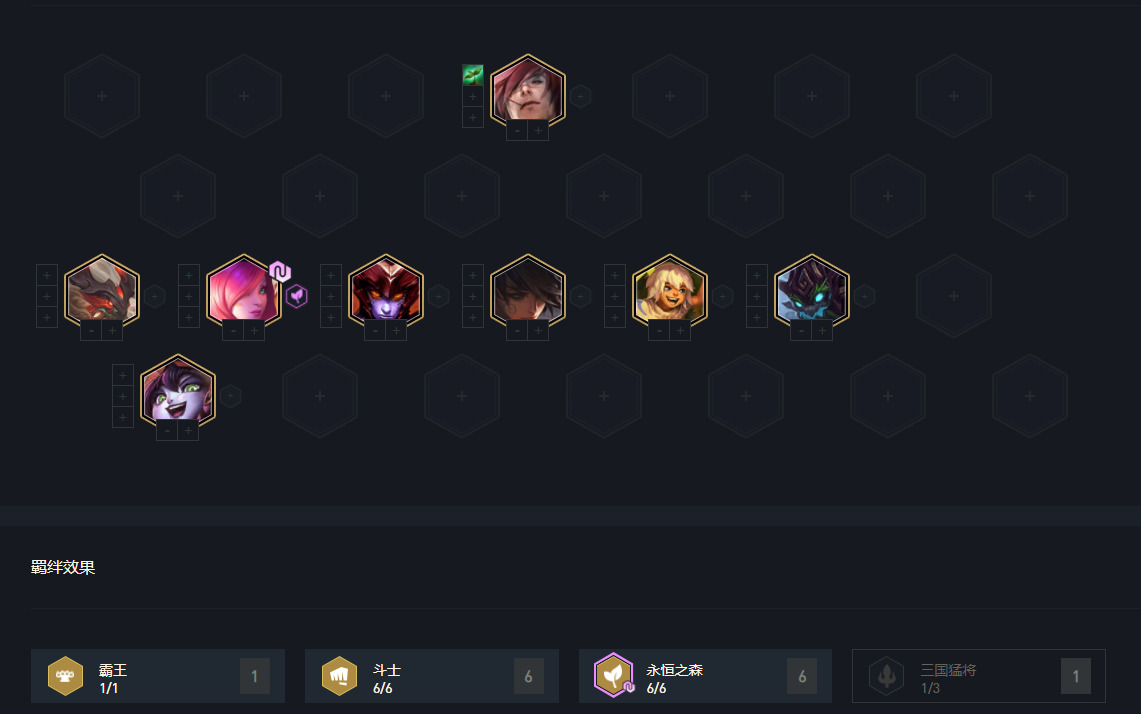Open Sett's second item slot
Viewport: 1141px width, 714px height.
click(473, 96)
